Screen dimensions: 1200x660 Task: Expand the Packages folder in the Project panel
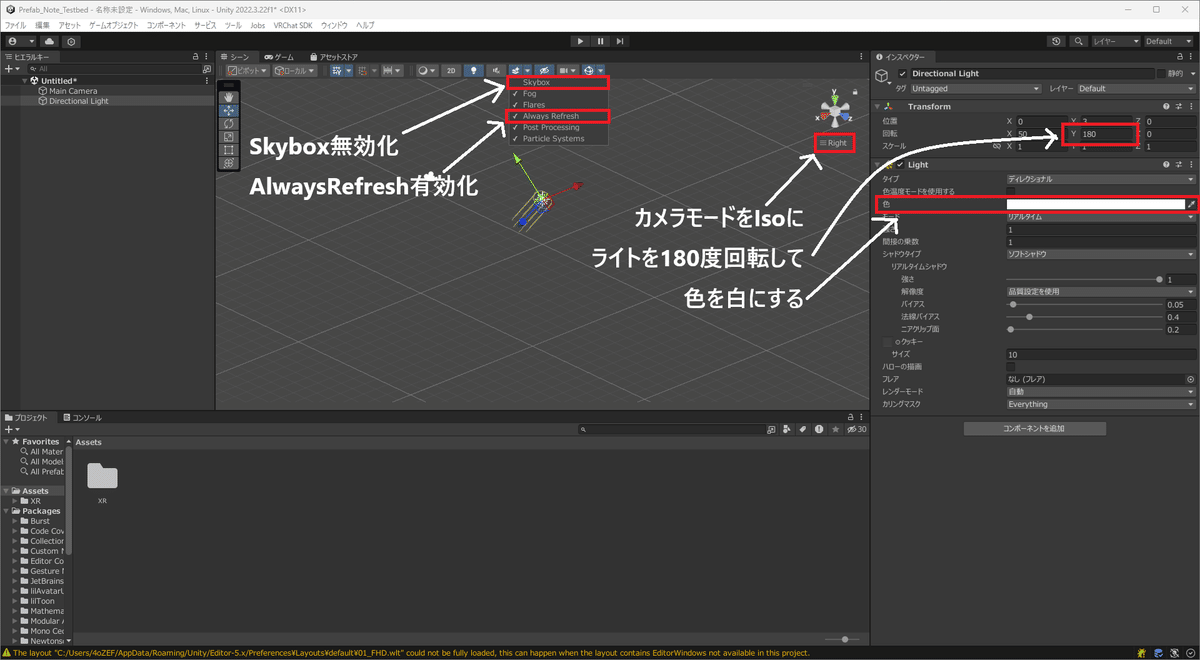pyautogui.click(x=6, y=511)
